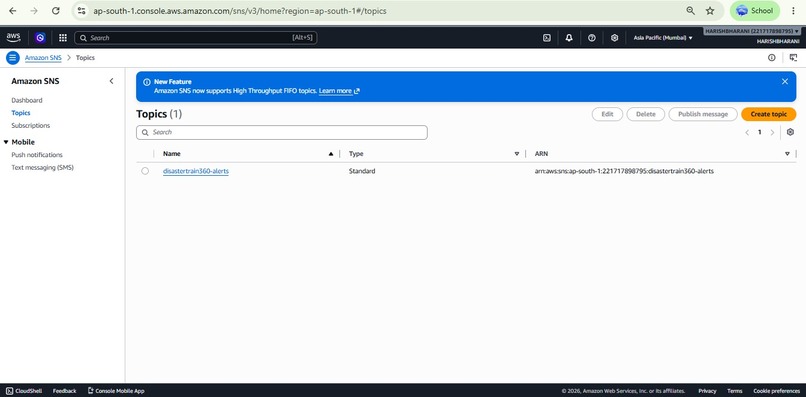Open Cookie preferences in footer
The width and height of the screenshot is (806, 397).
[x=776, y=391]
